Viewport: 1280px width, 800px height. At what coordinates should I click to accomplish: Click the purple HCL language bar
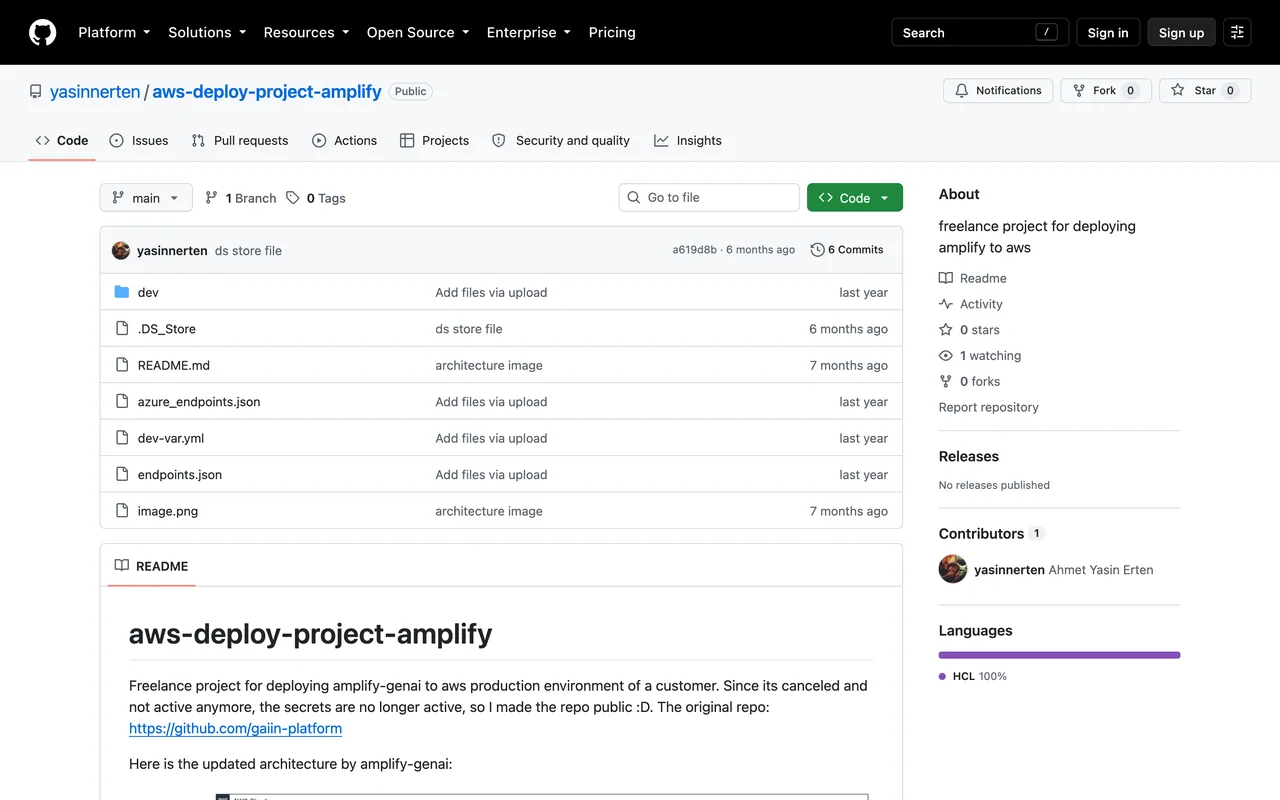(1059, 655)
